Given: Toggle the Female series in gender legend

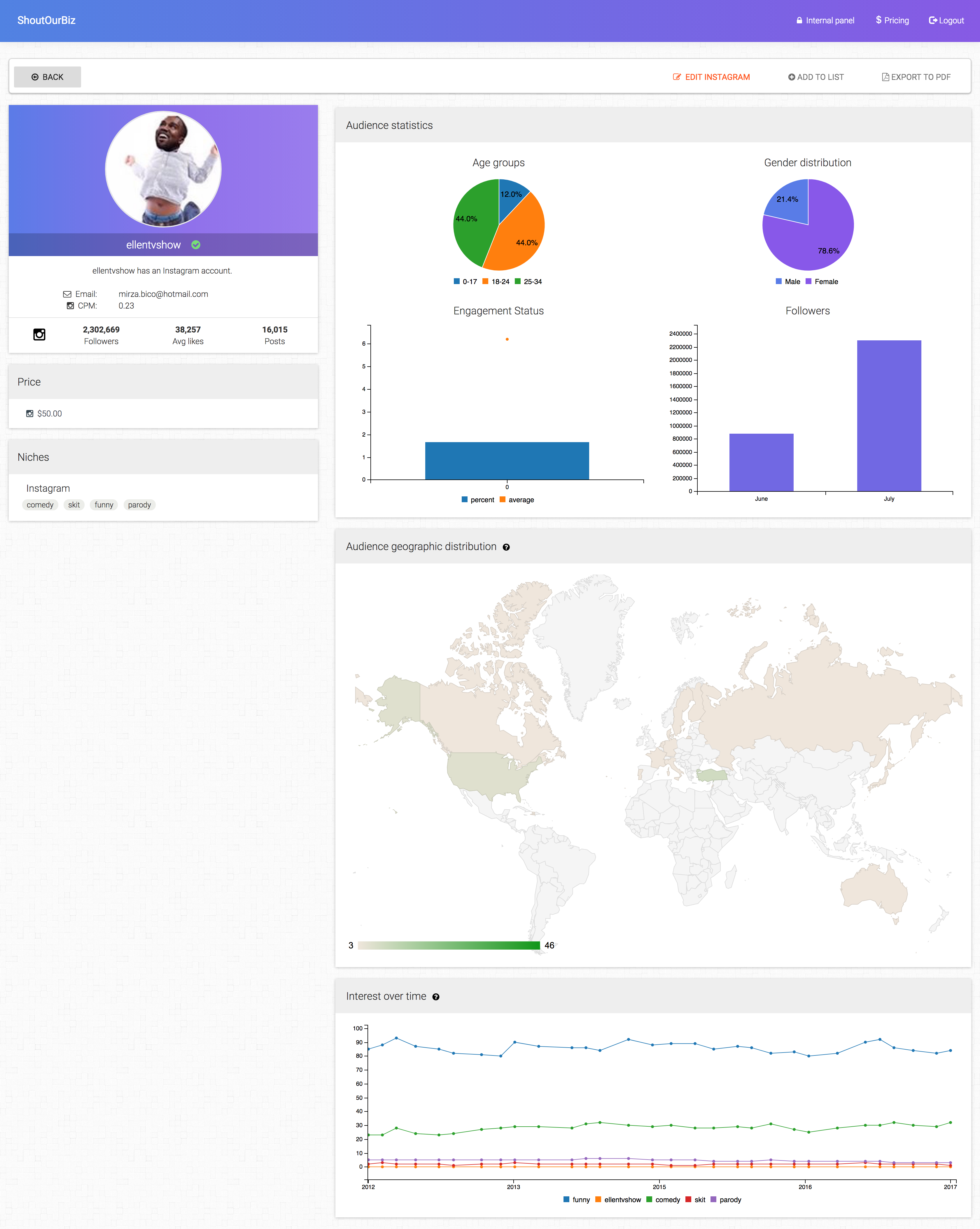Looking at the screenshot, I should [x=822, y=282].
